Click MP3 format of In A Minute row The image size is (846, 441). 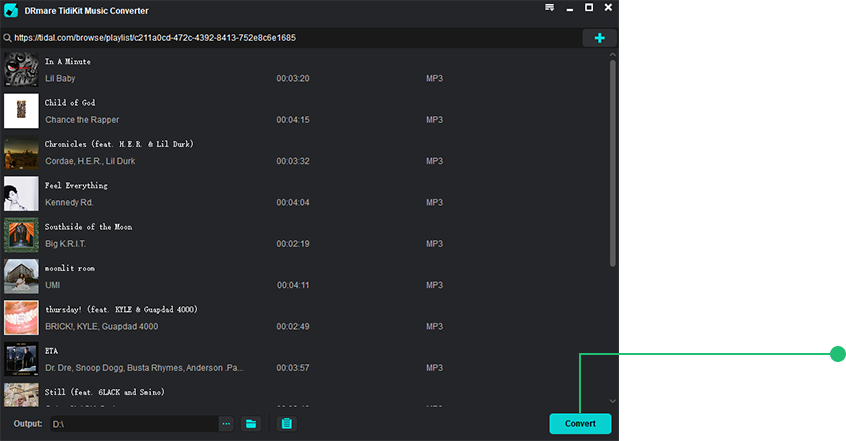coord(434,78)
